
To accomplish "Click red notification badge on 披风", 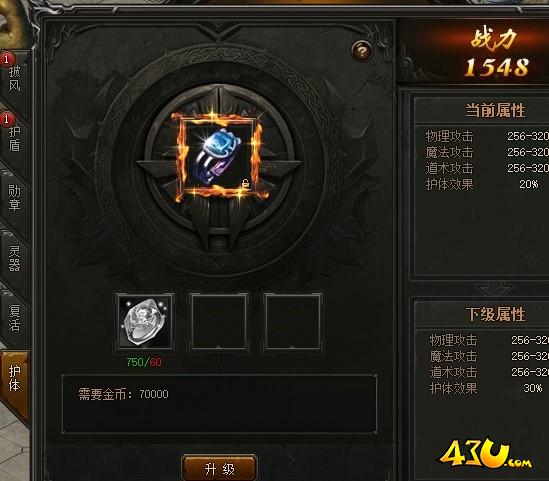I will [7, 59].
